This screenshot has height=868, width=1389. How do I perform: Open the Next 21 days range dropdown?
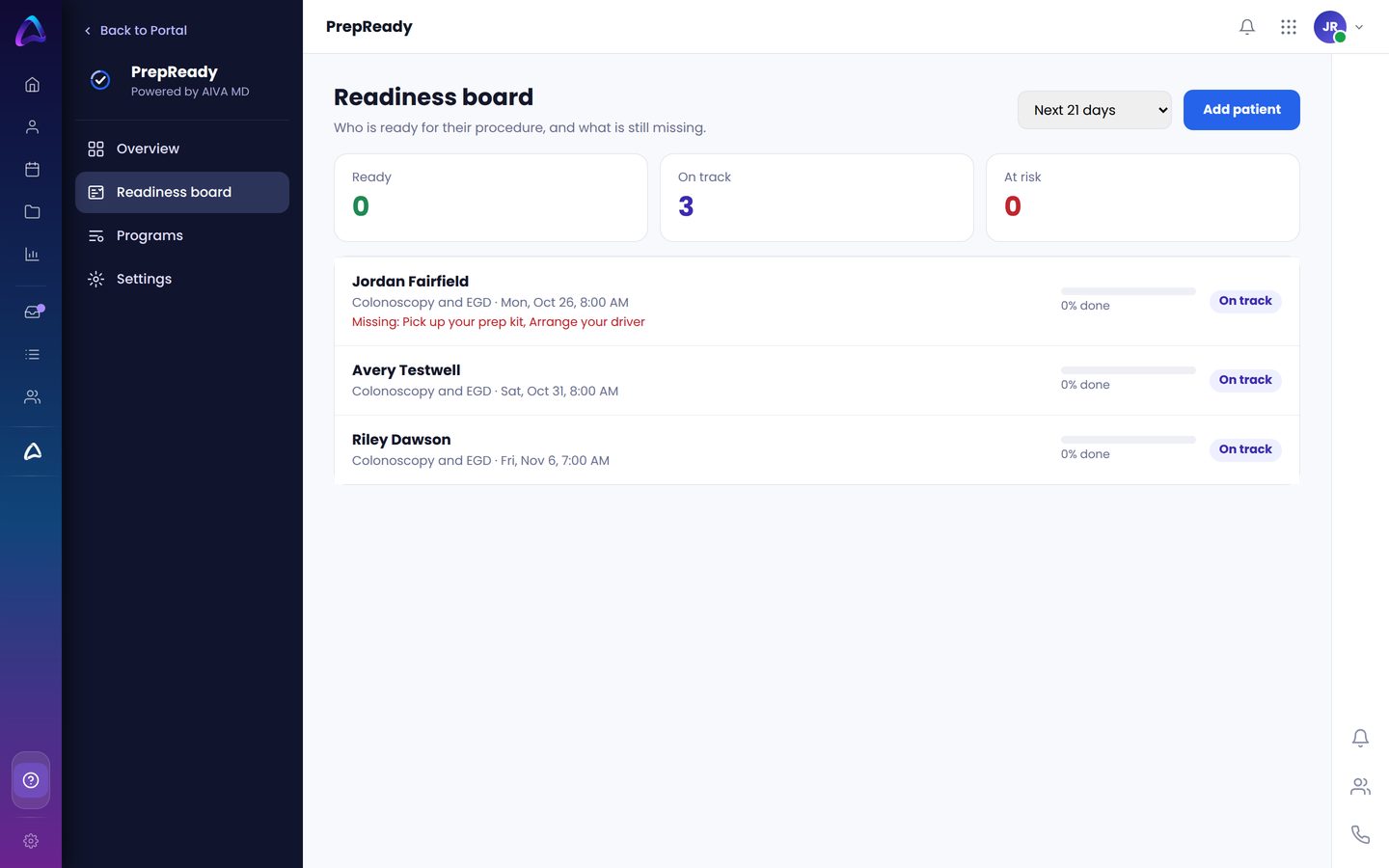tap(1095, 110)
